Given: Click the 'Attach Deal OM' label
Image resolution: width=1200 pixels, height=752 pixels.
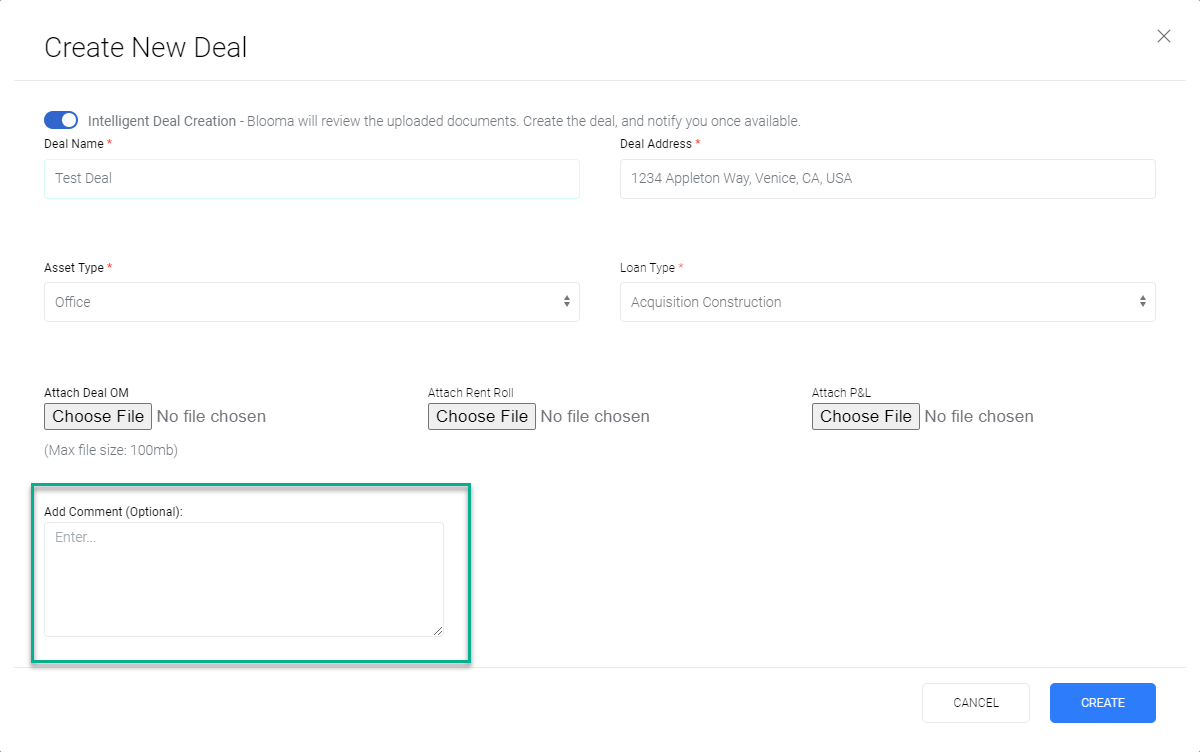Looking at the screenshot, I should pos(86,393).
